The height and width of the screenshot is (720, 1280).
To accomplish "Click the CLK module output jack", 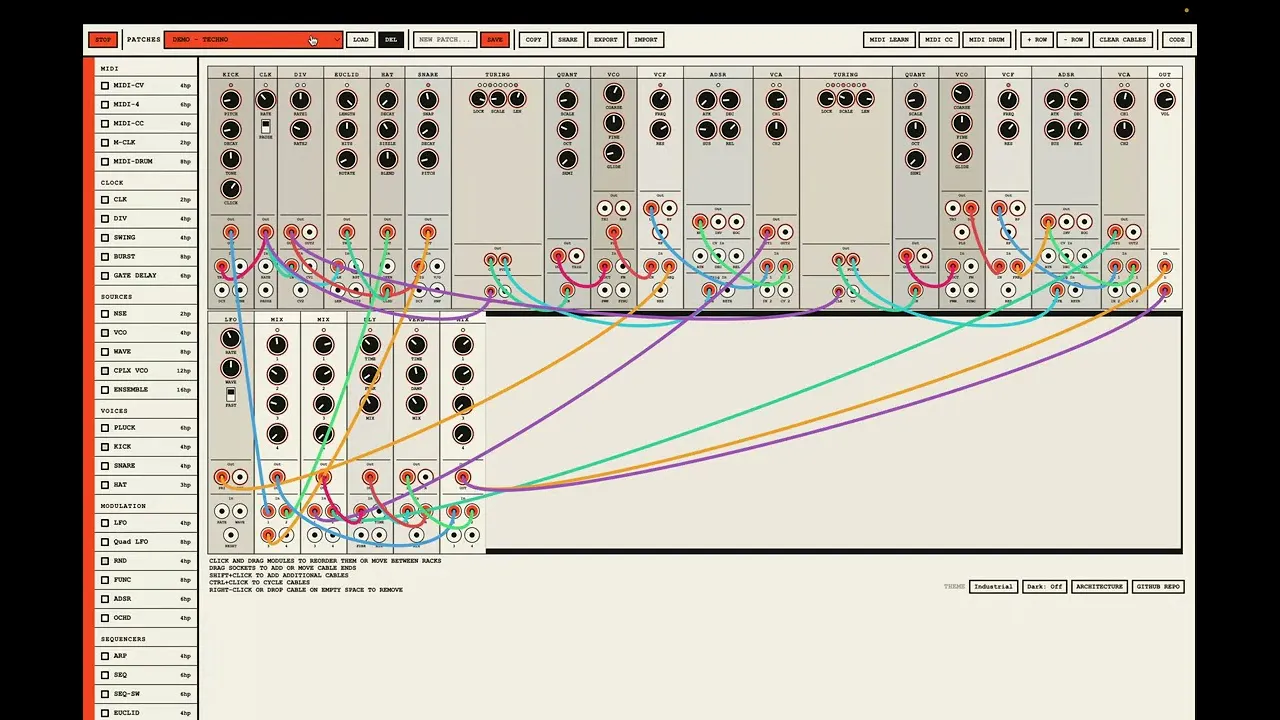I will click(x=265, y=232).
